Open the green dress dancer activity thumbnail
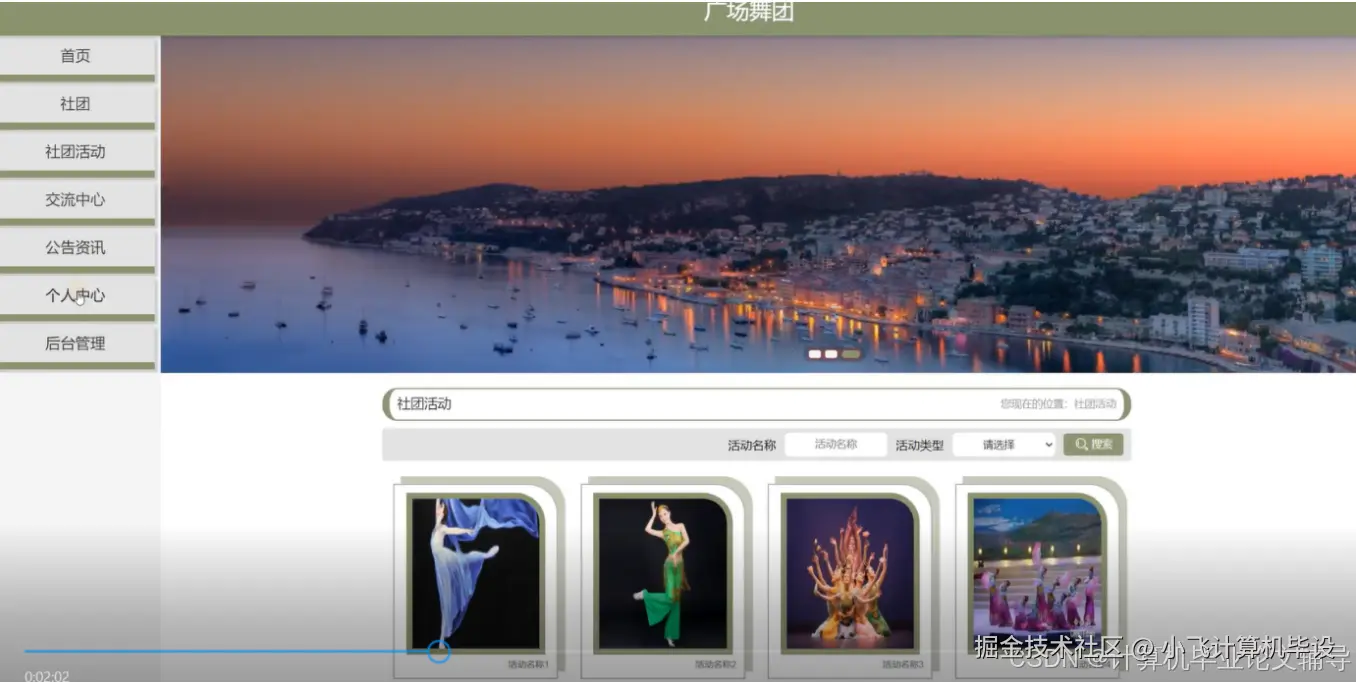 click(x=663, y=574)
